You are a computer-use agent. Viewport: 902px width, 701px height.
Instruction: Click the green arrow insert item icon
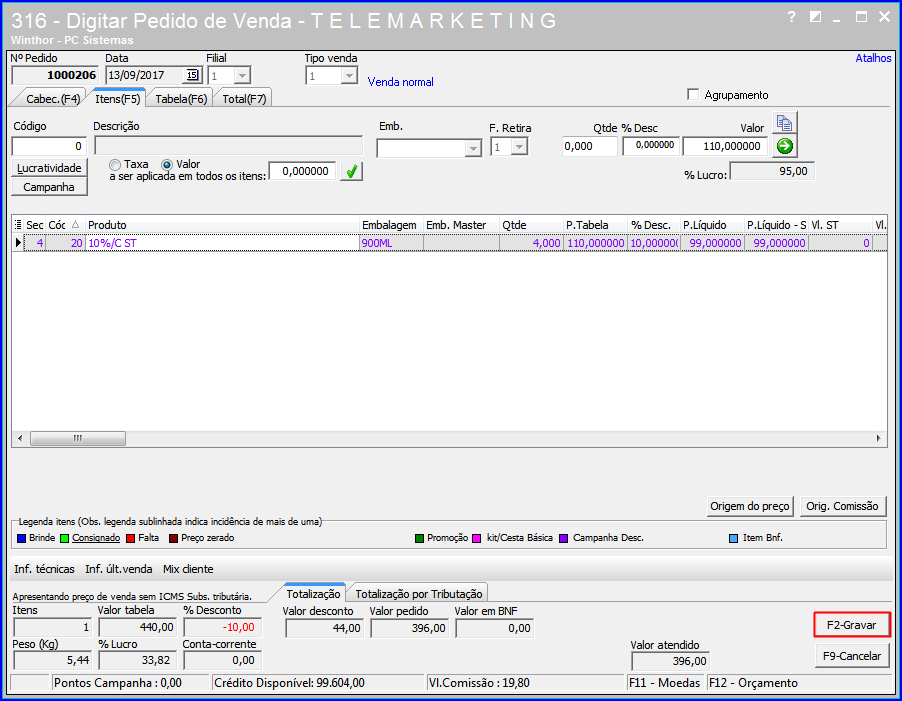pyautogui.click(x=784, y=146)
